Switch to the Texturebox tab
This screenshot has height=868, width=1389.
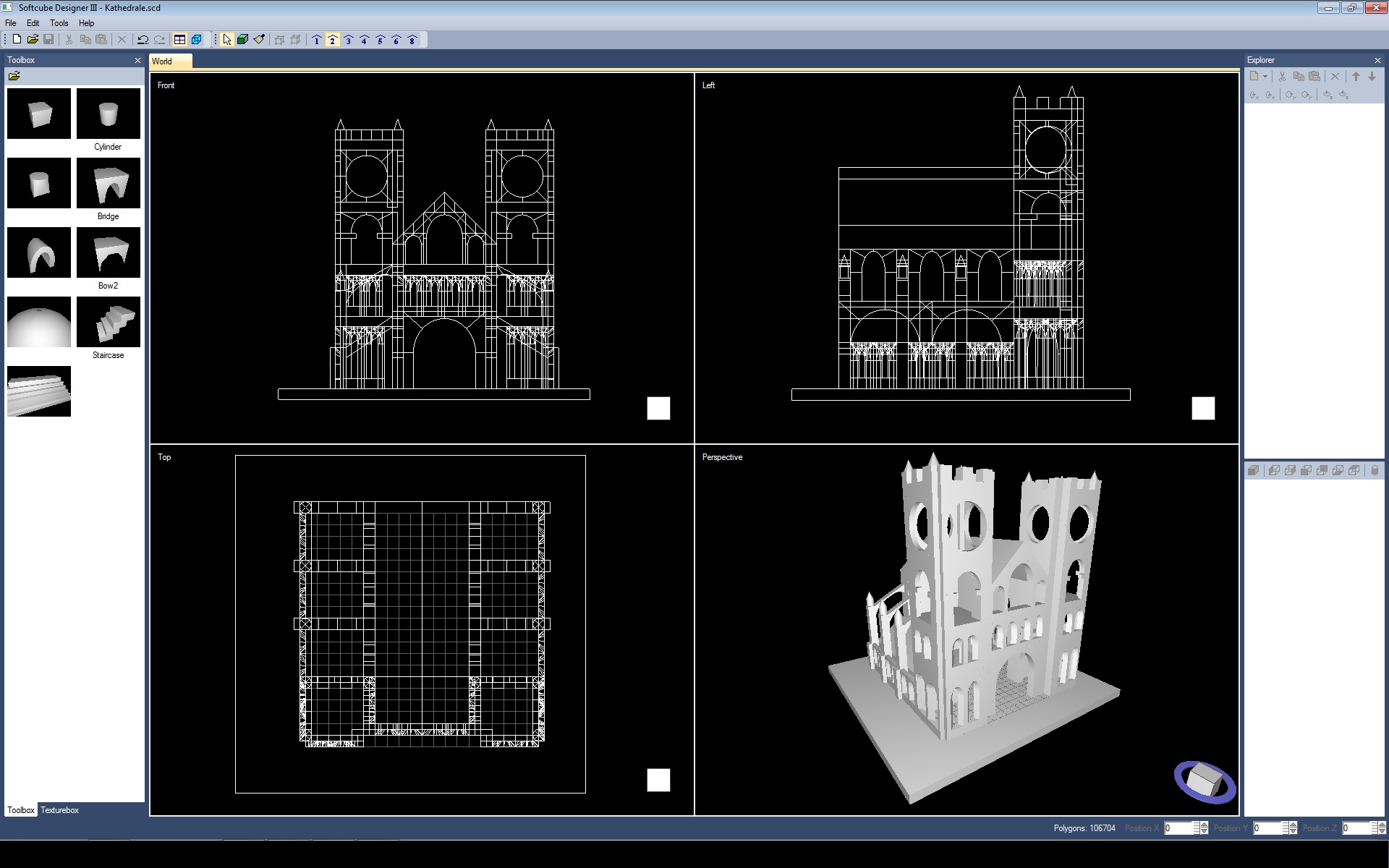coord(59,810)
